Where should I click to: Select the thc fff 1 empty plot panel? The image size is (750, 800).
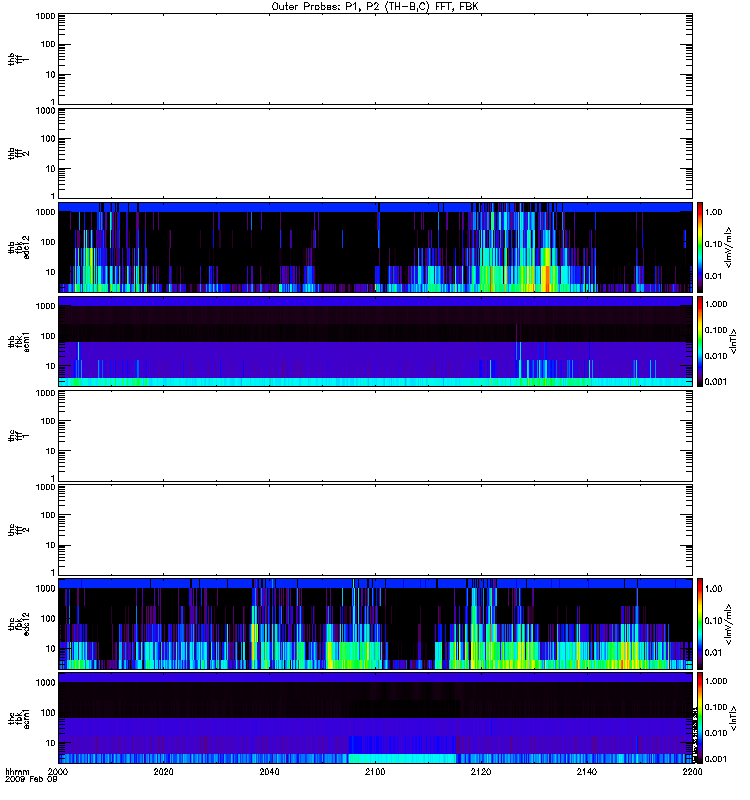click(375, 436)
